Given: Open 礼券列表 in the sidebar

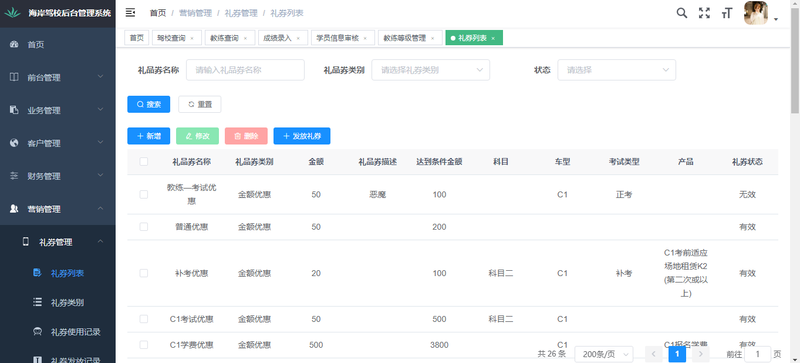Looking at the screenshot, I should pyautogui.click(x=57, y=273).
